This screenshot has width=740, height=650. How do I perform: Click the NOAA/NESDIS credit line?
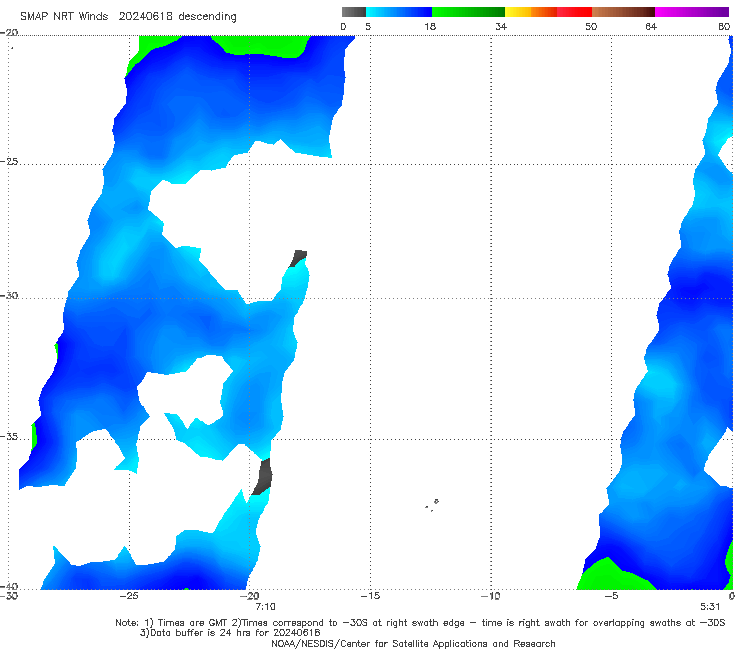(x=413, y=643)
